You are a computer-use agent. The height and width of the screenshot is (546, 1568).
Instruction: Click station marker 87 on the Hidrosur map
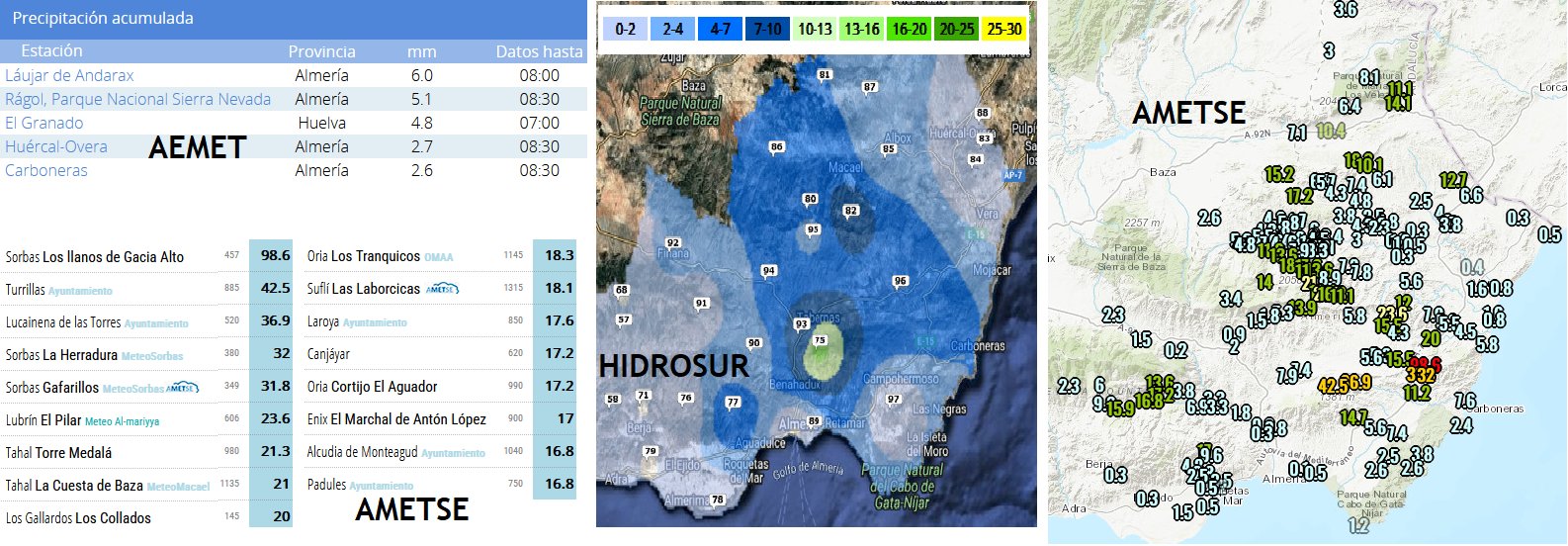[x=869, y=88]
